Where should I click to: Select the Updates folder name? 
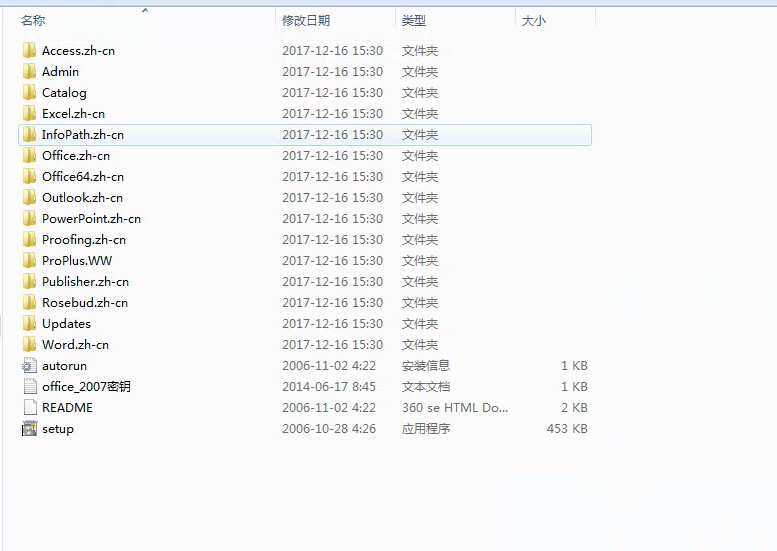point(66,324)
